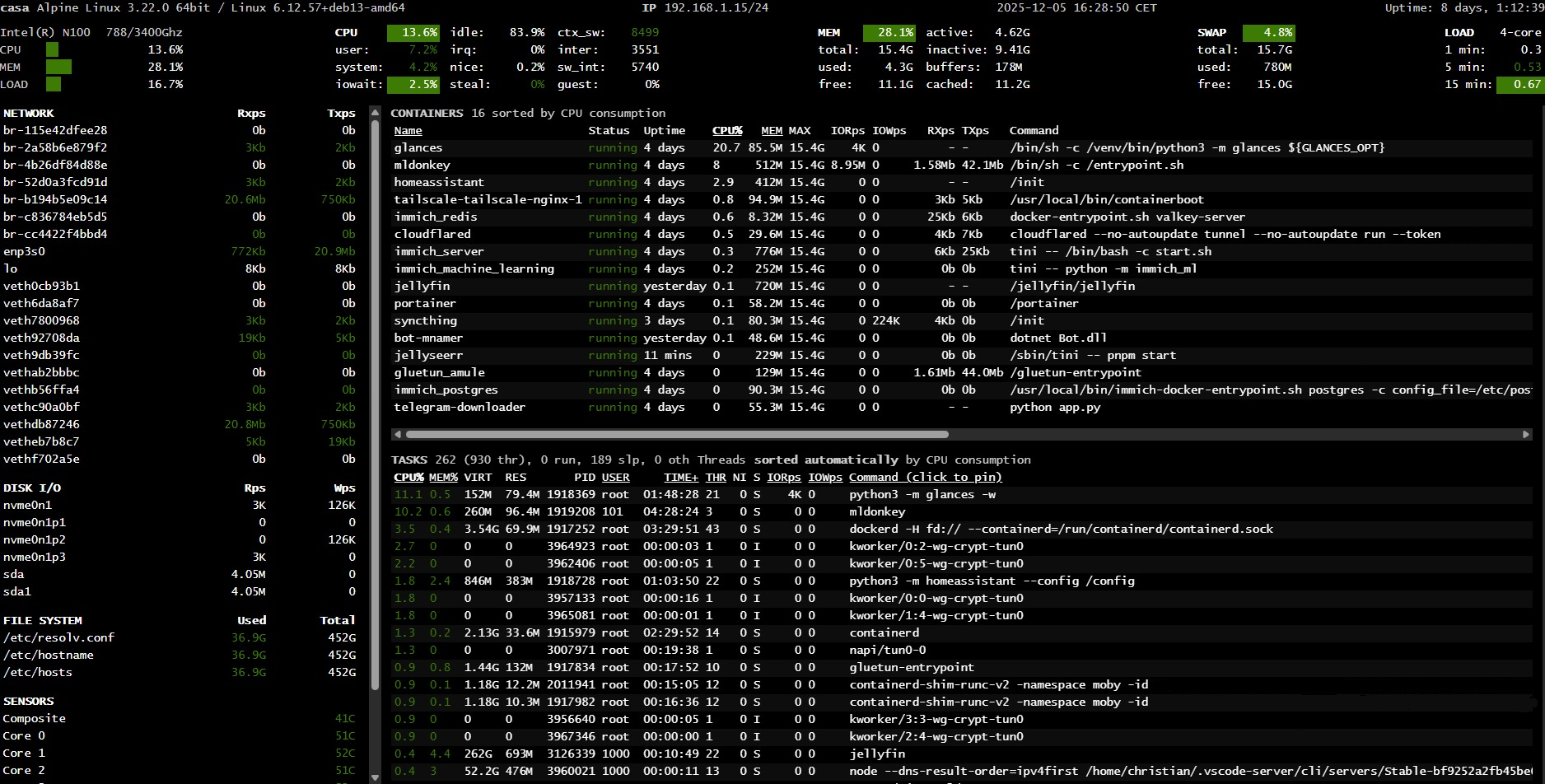Sort processes by TIME+ header
1545x784 pixels.
pyautogui.click(x=680, y=478)
